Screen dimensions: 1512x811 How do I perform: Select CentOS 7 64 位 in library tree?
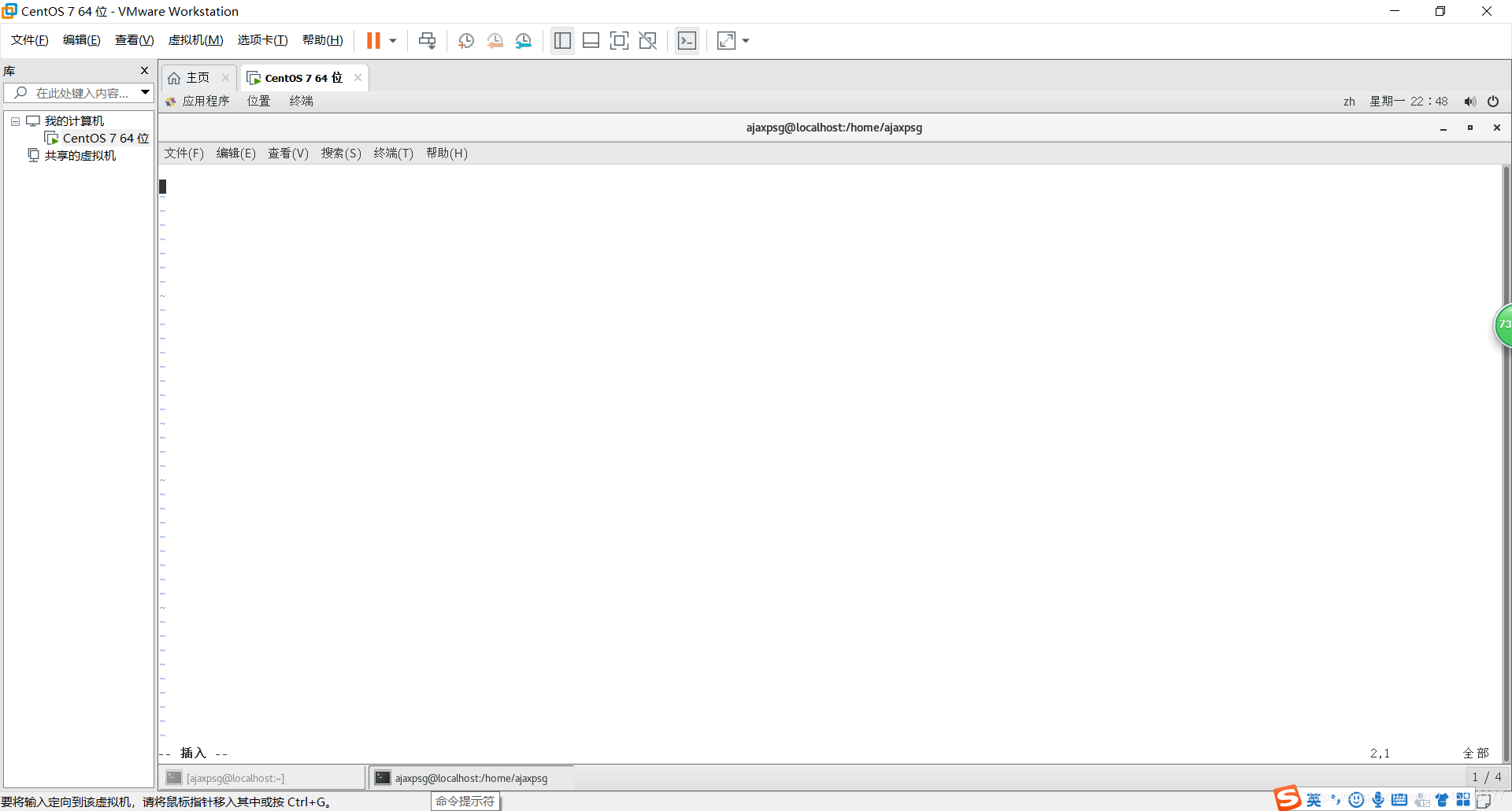pyautogui.click(x=106, y=139)
